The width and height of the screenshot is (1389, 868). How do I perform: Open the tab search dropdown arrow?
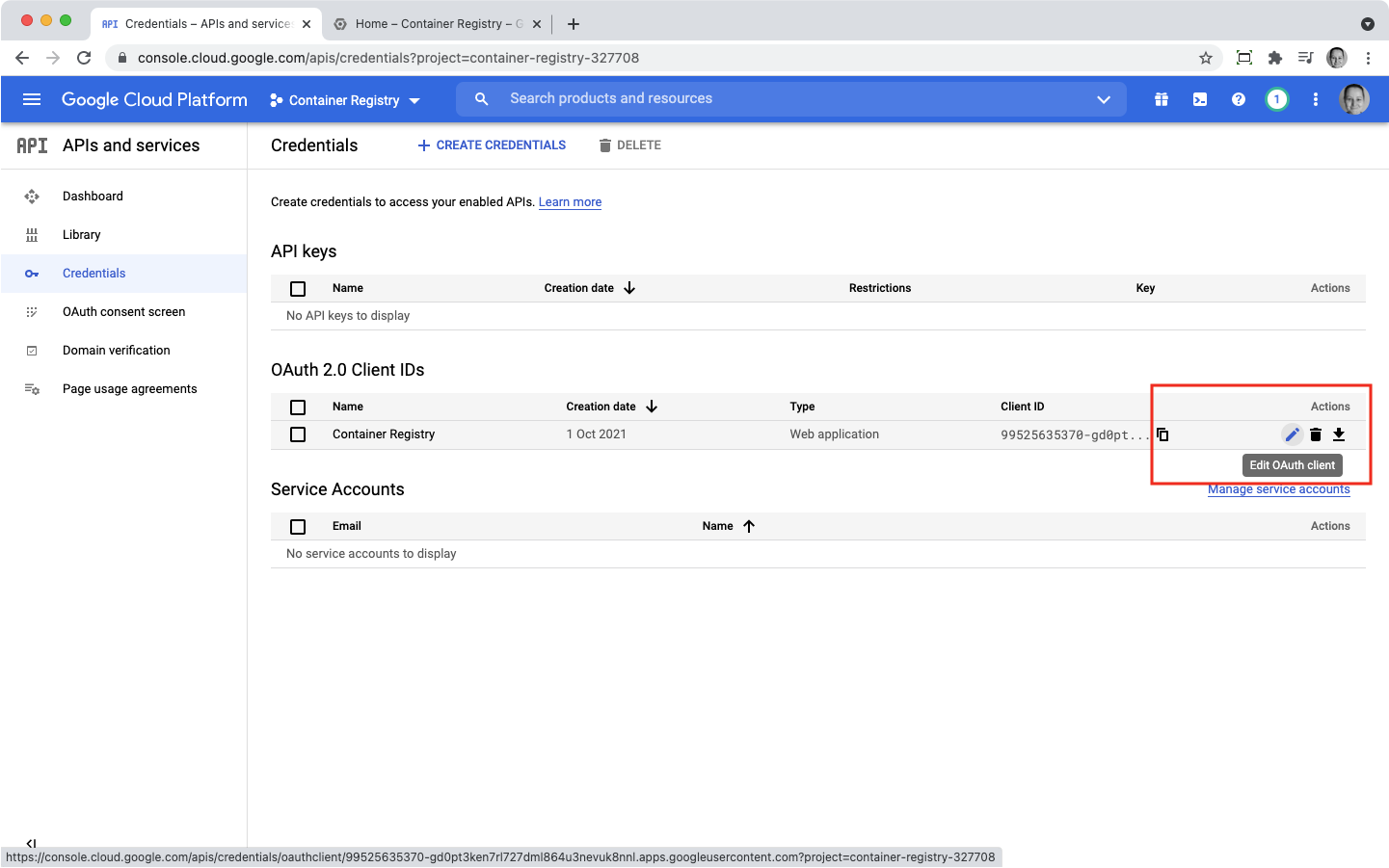coord(1367,24)
